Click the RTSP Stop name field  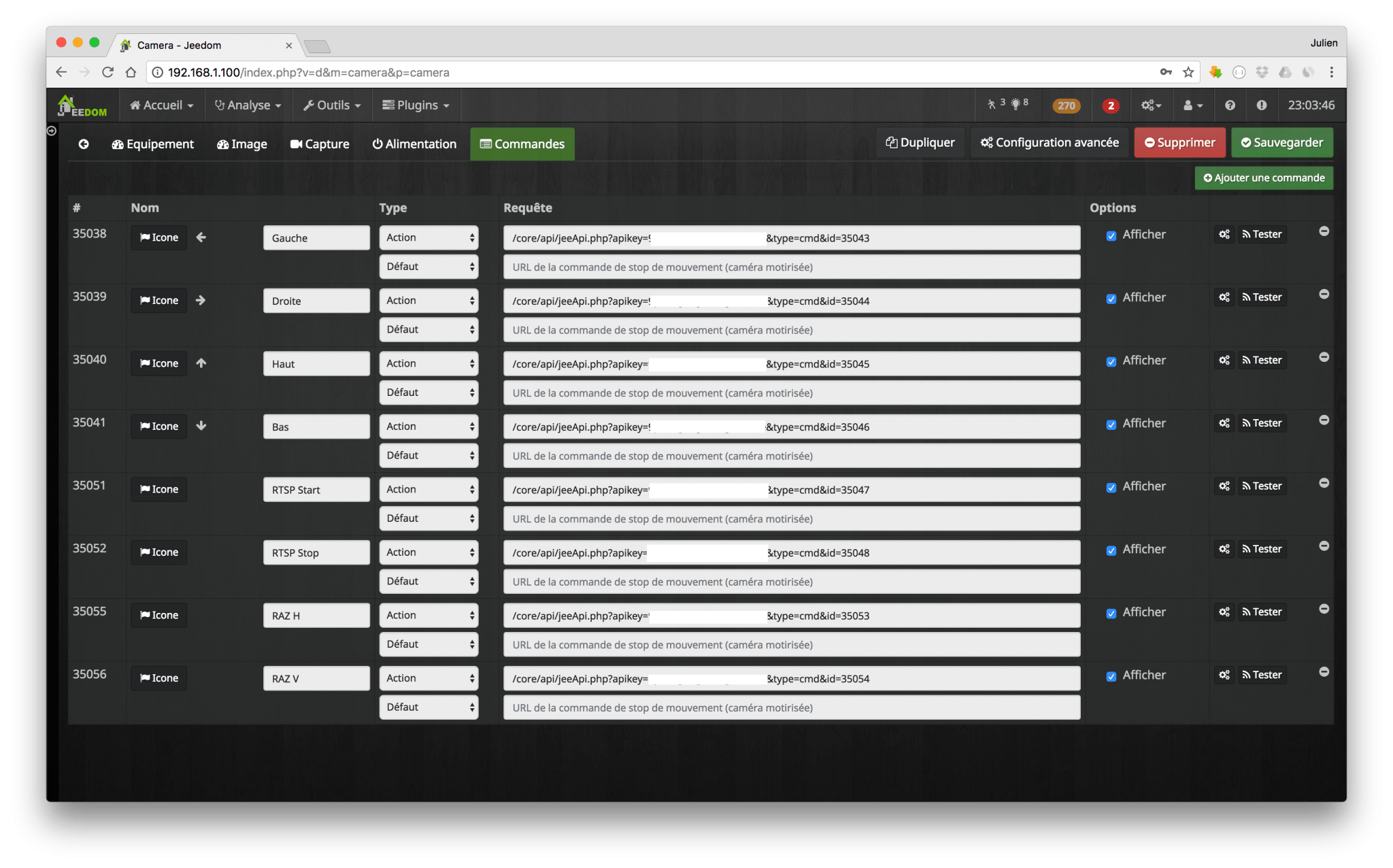(316, 553)
